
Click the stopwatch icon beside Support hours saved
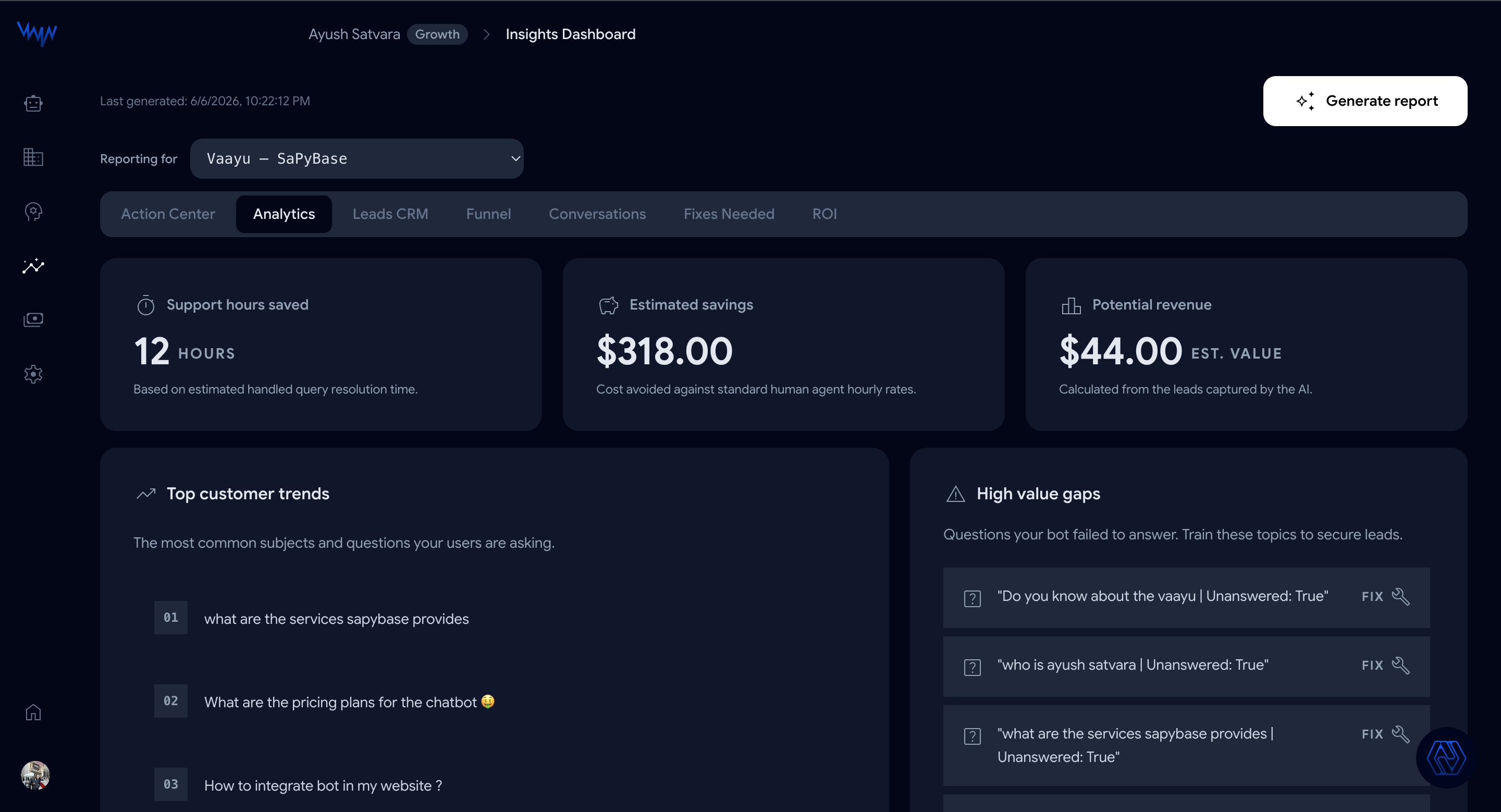(146, 305)
